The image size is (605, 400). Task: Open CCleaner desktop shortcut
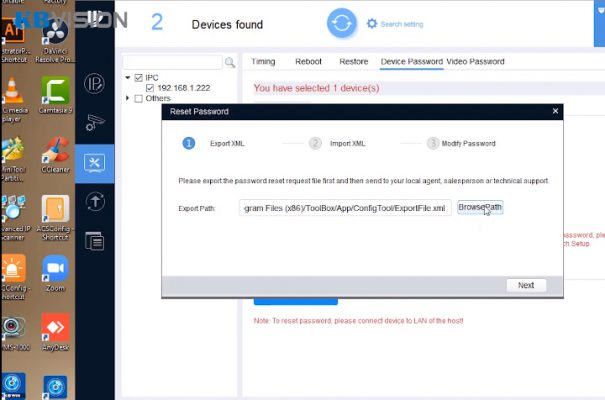pos(56,154)
